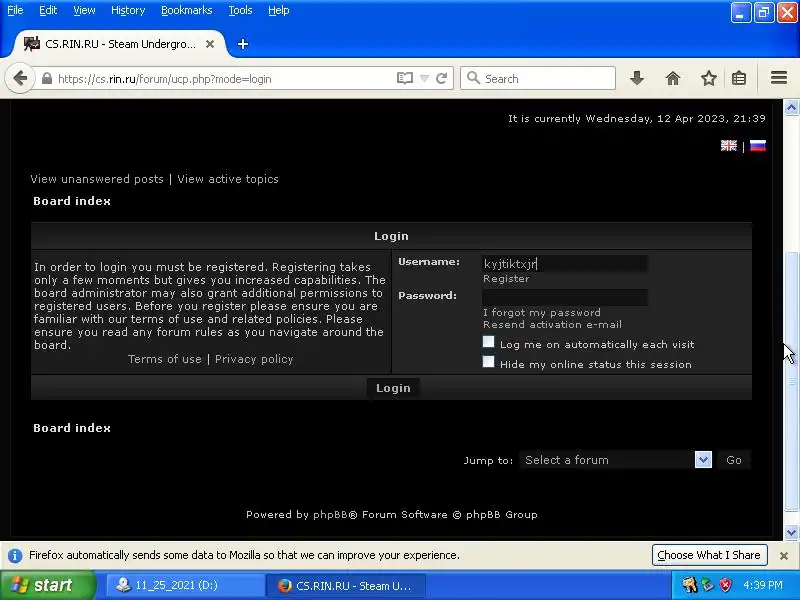Image resolution: width=800 pixels, height=600 pixels.
Task: Open the Edit menu
Action: 48,10
